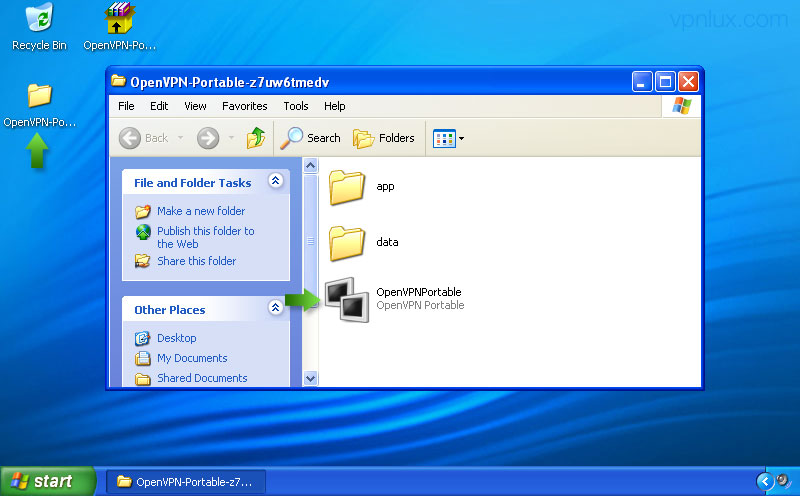Open the Views dropdown arrow
This screenshot has width=800, height=496.
tap(461, 138)
